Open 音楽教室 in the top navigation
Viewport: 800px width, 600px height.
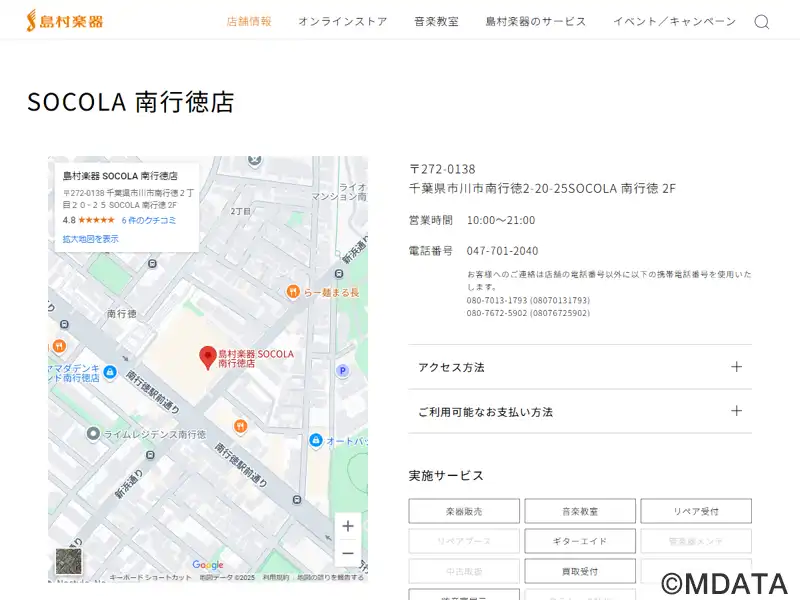(x=436, y=21)
